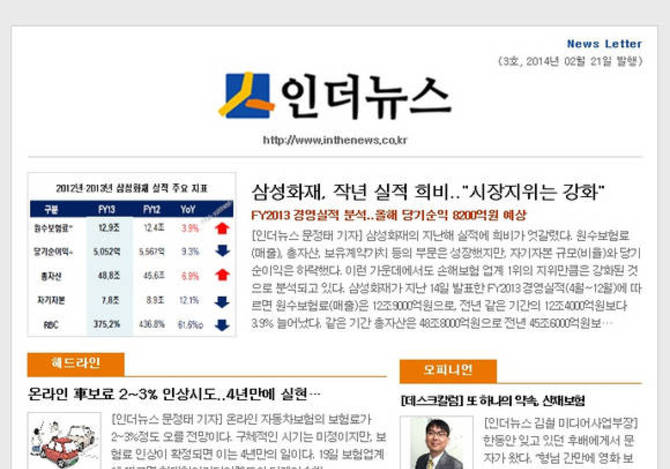The image size is (670, 469).
Task: Click the 인더뉴스 masthead title
Action: coord(366,97)
